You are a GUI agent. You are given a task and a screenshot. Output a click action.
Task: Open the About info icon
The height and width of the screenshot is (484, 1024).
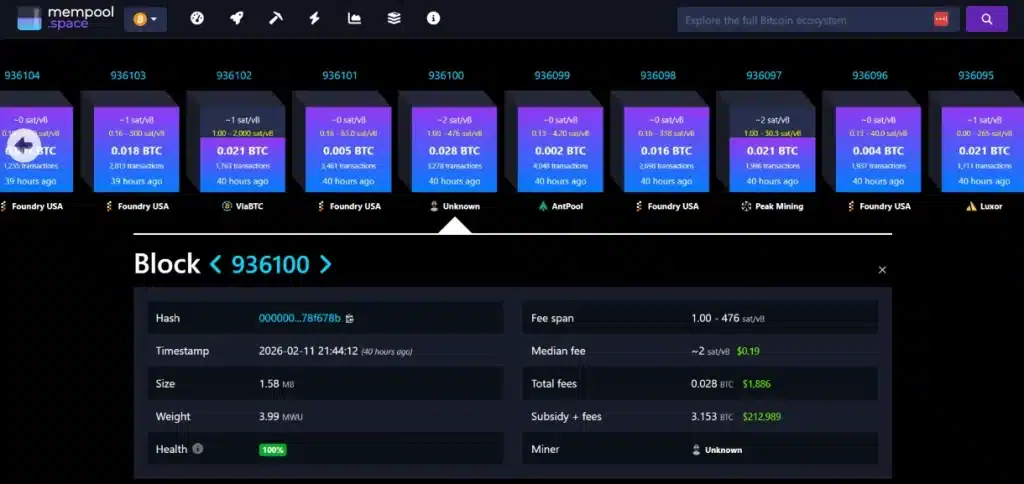coord(434,18)
